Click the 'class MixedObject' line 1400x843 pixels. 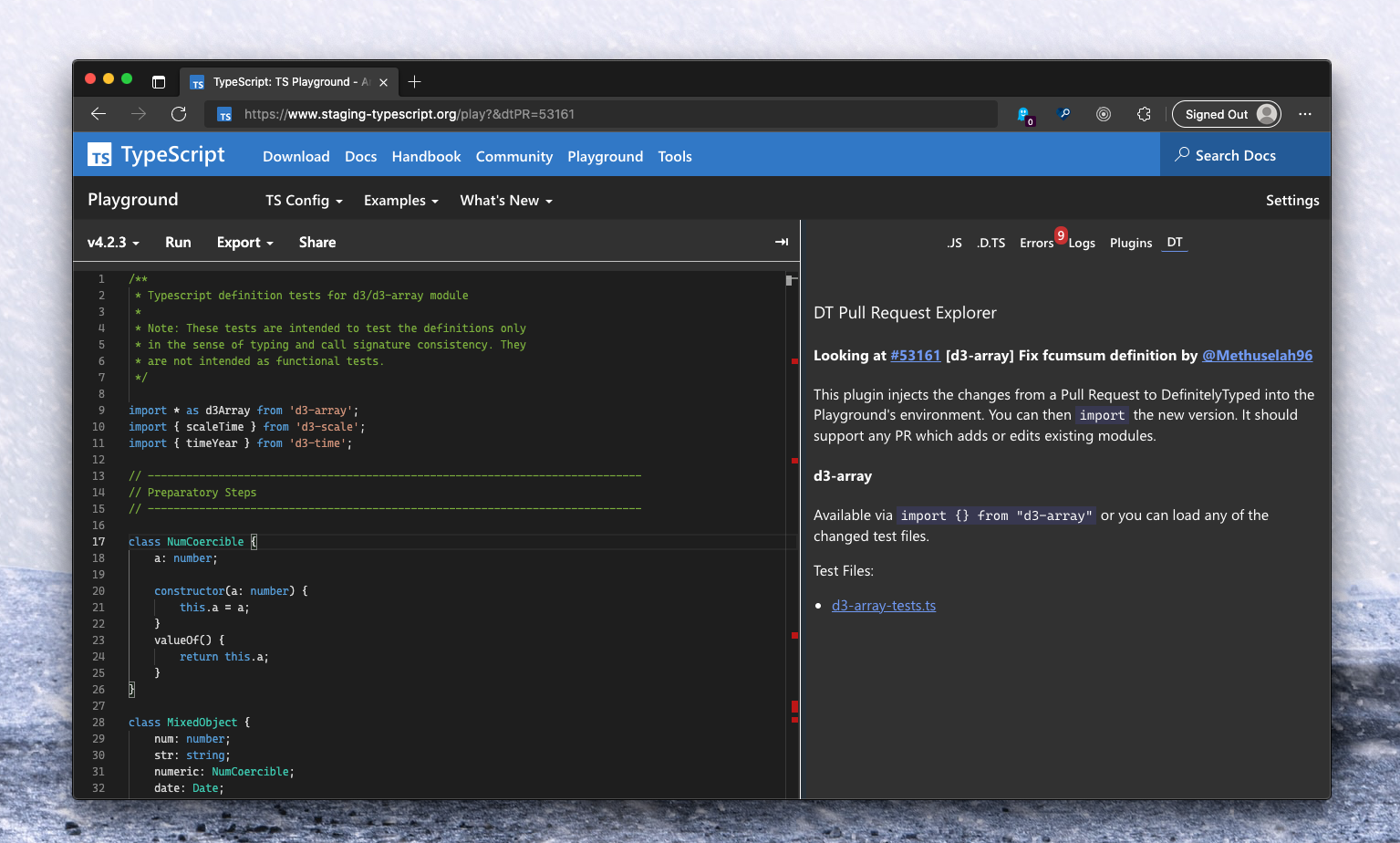pyautogui.click(x=189, y=723)
